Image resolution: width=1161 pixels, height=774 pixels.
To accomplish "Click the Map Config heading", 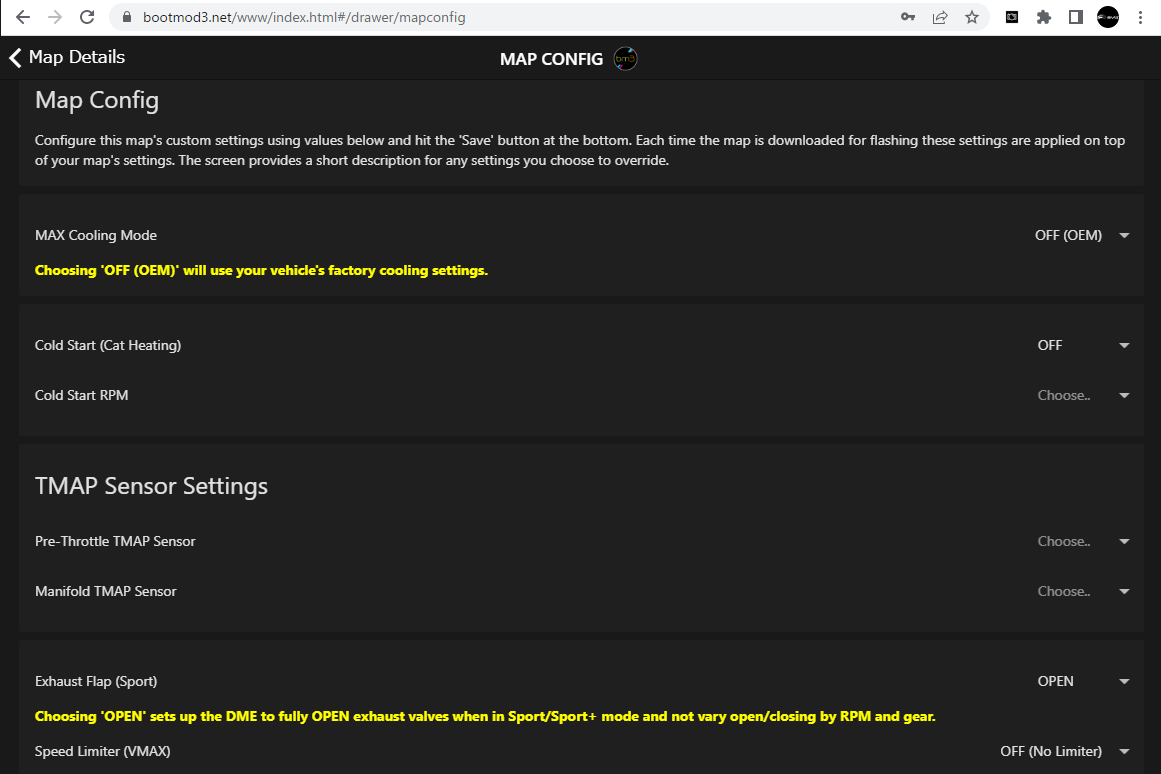I will 97,100.
